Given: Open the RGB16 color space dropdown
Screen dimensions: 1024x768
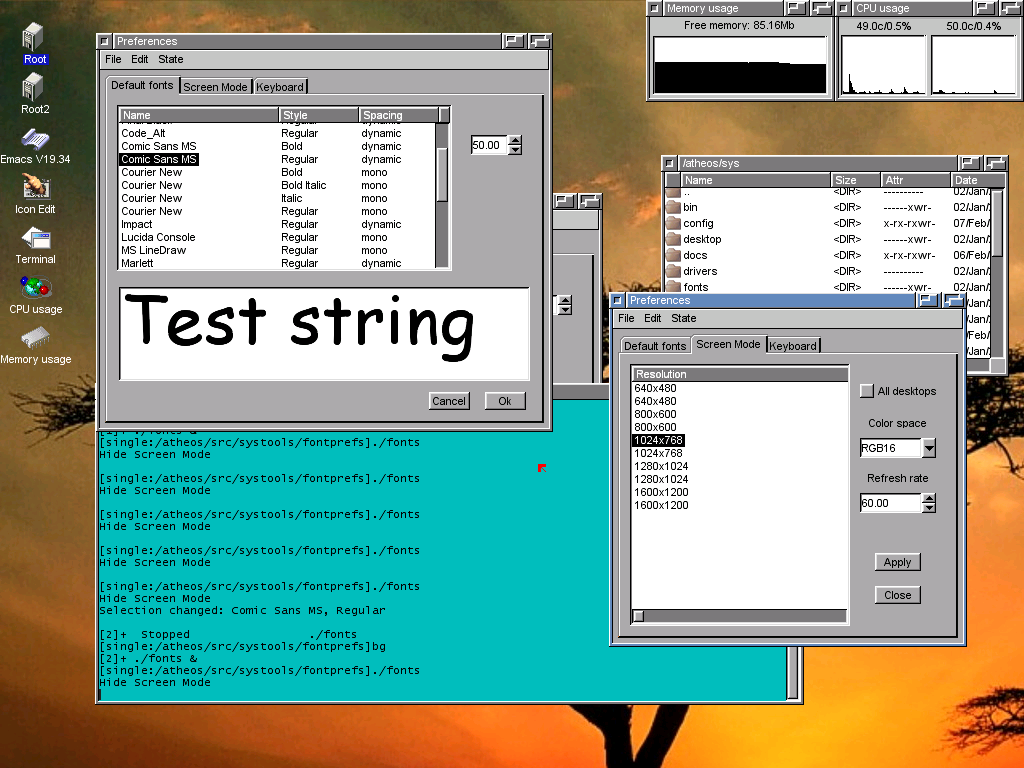Looking at the screenshot, I should (x=928, y=448).
